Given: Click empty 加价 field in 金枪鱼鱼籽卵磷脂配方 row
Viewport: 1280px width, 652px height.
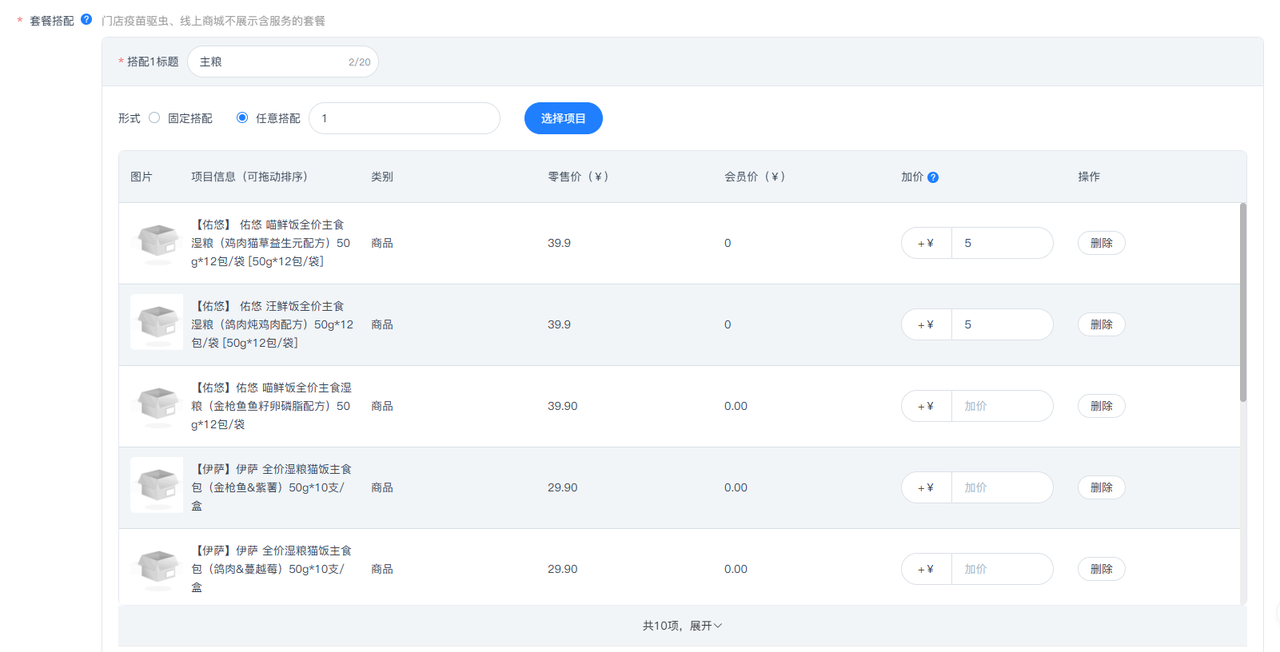Looking at the screenshot, I should [1002, 406].
